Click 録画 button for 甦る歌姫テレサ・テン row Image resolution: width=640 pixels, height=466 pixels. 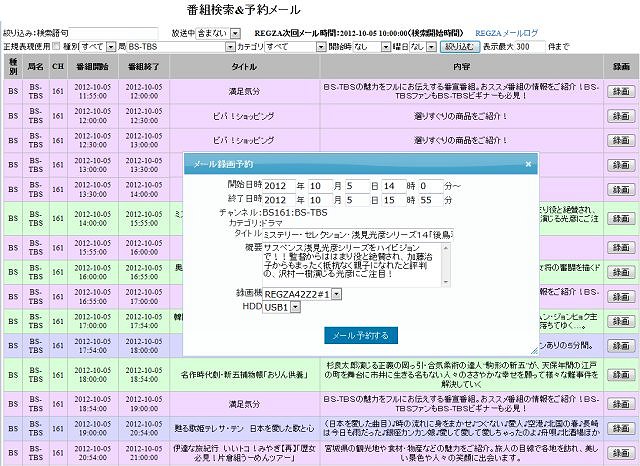point(621,428)
